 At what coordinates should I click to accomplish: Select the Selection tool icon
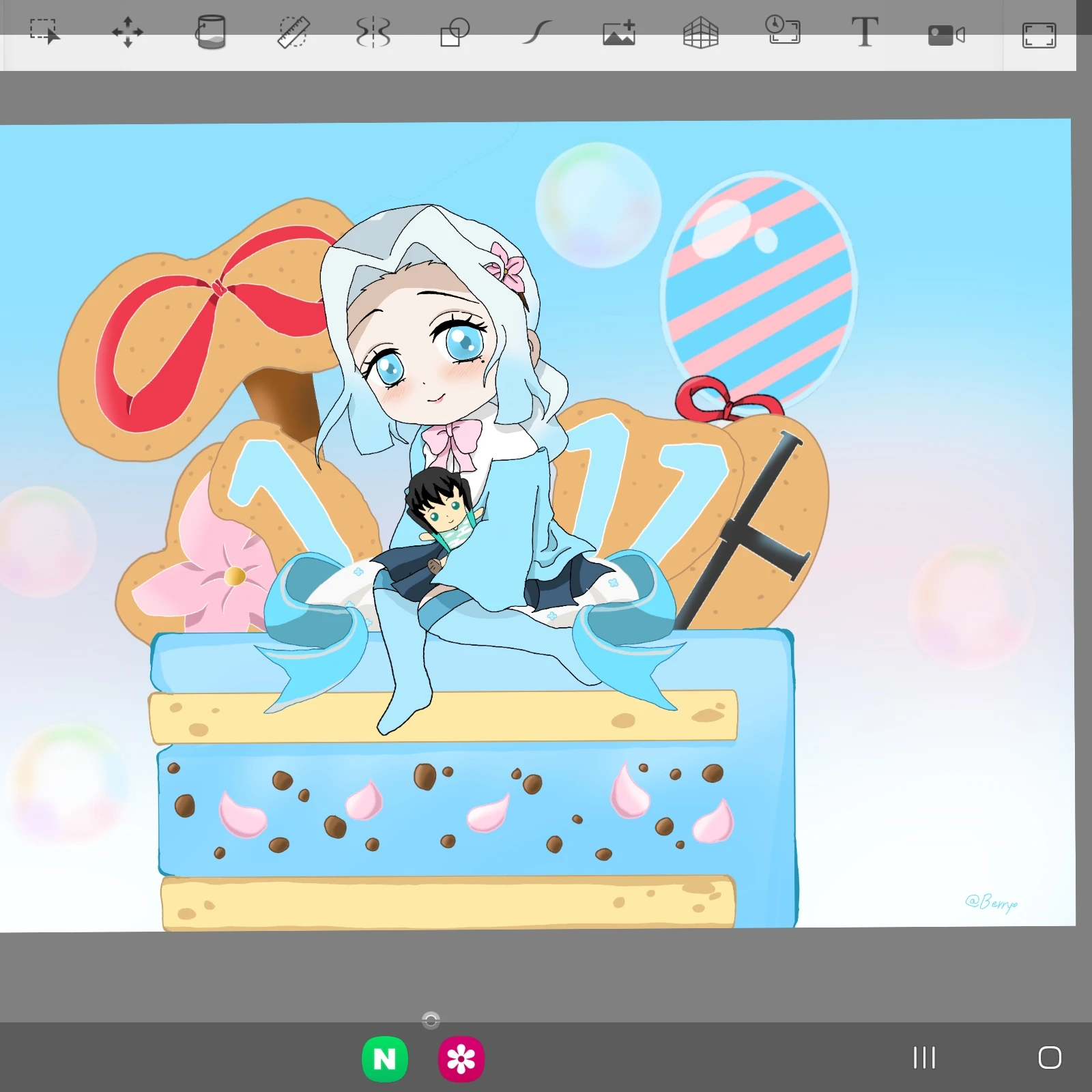(x=45, y=31)
